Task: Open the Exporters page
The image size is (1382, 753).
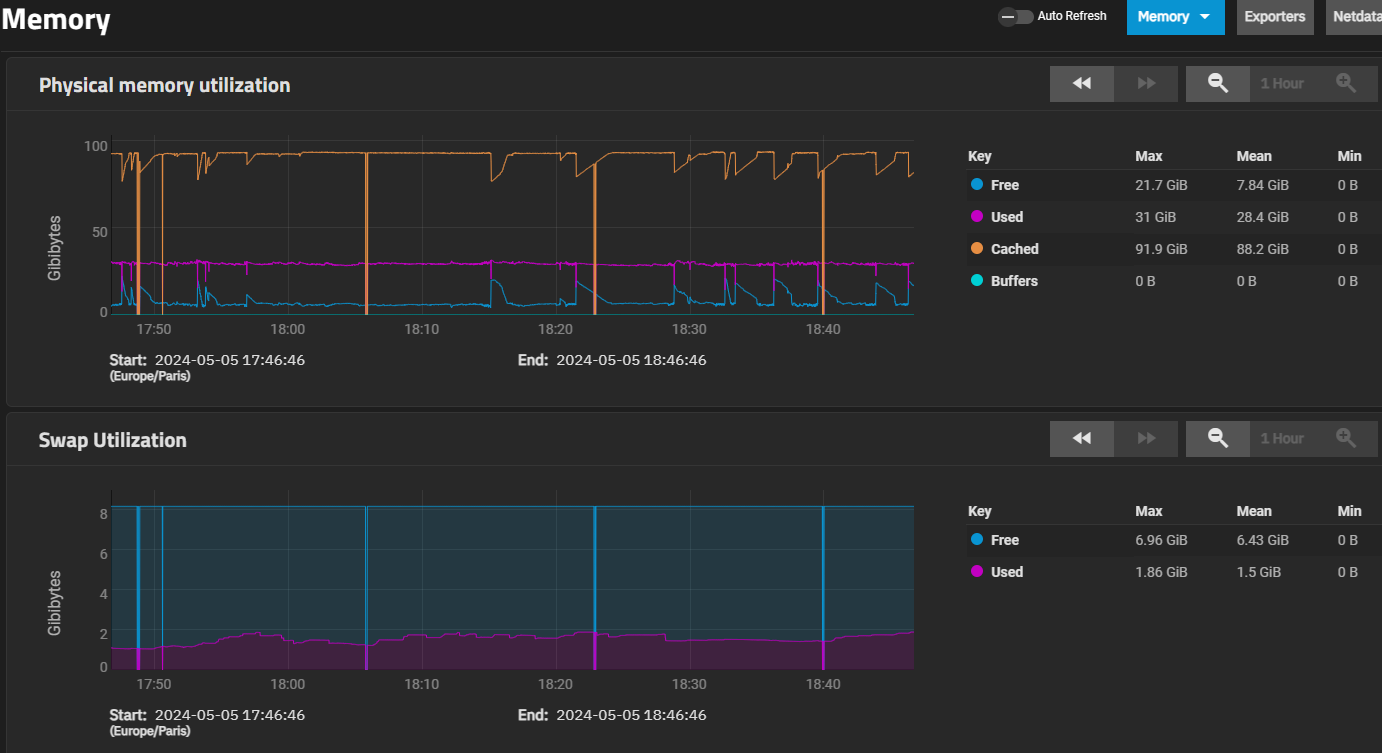Action: [1275, 17]
